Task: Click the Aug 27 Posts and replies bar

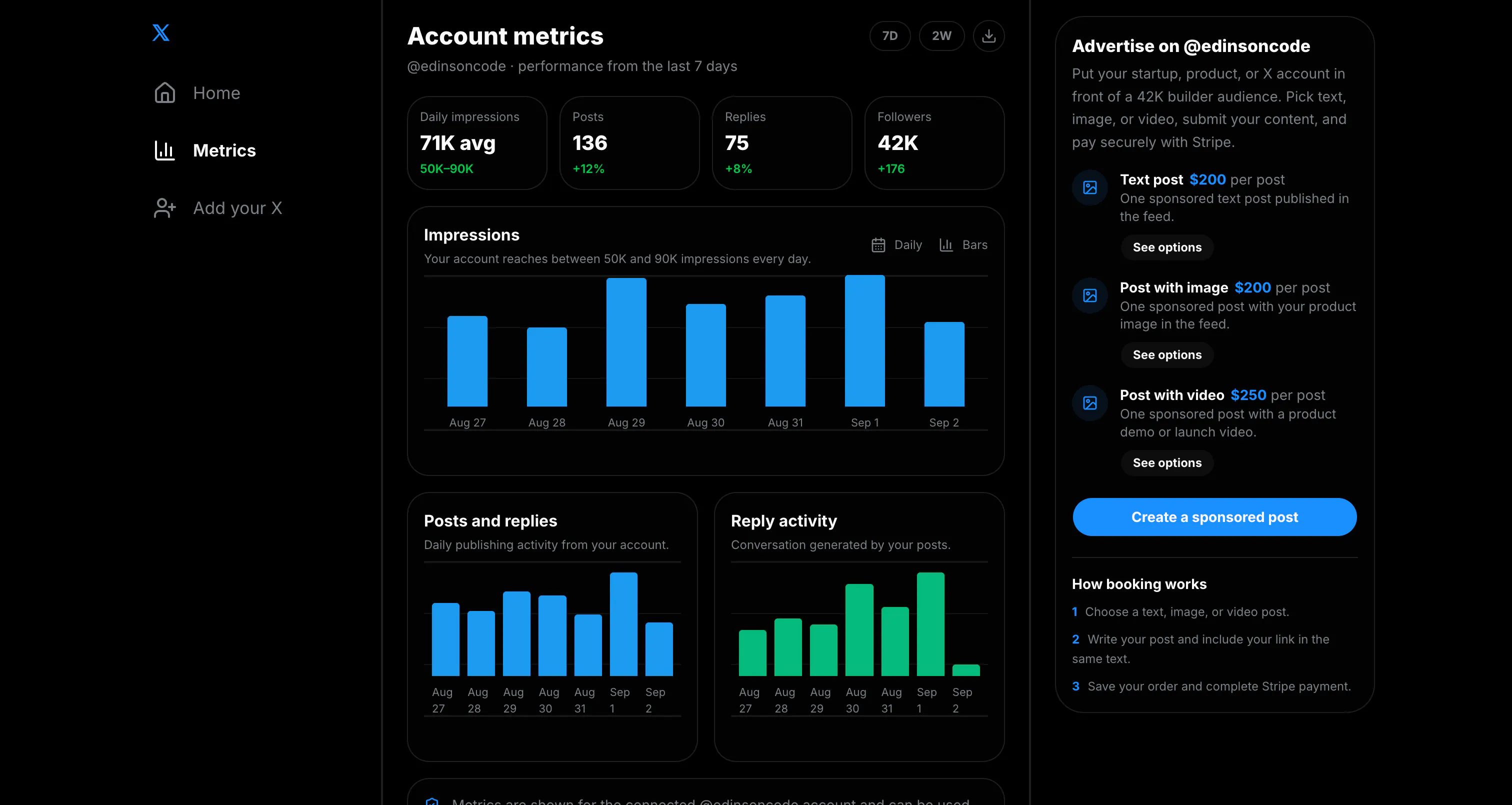Action: (445, 639)
